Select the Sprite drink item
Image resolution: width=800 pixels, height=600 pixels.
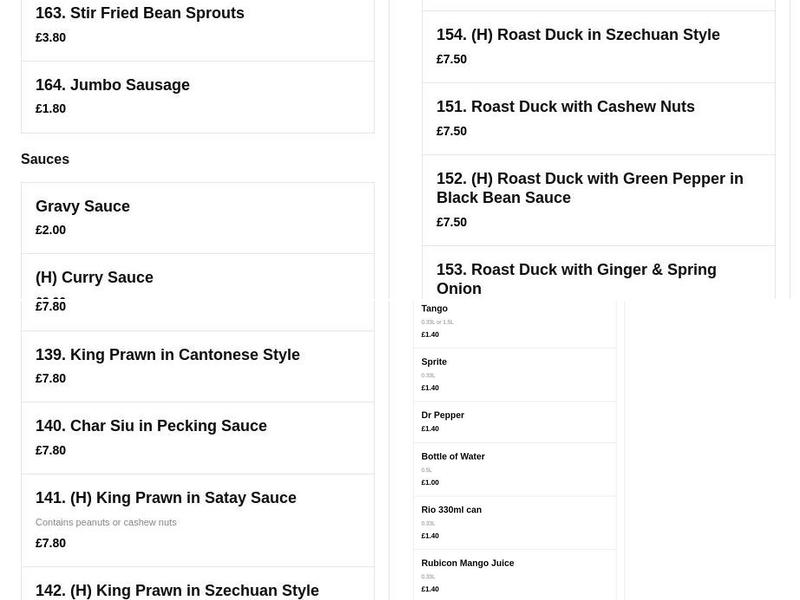coord(434,362)
